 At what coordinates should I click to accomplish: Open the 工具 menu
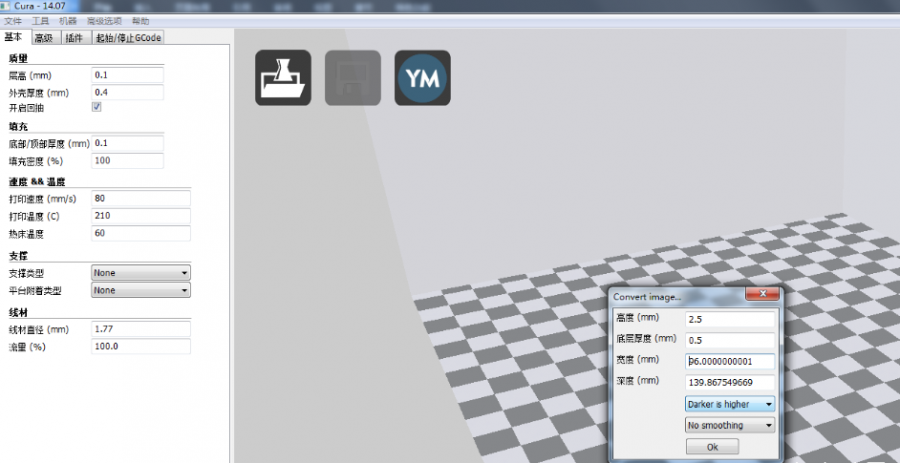pyautogui.click(x=40, y=21)
